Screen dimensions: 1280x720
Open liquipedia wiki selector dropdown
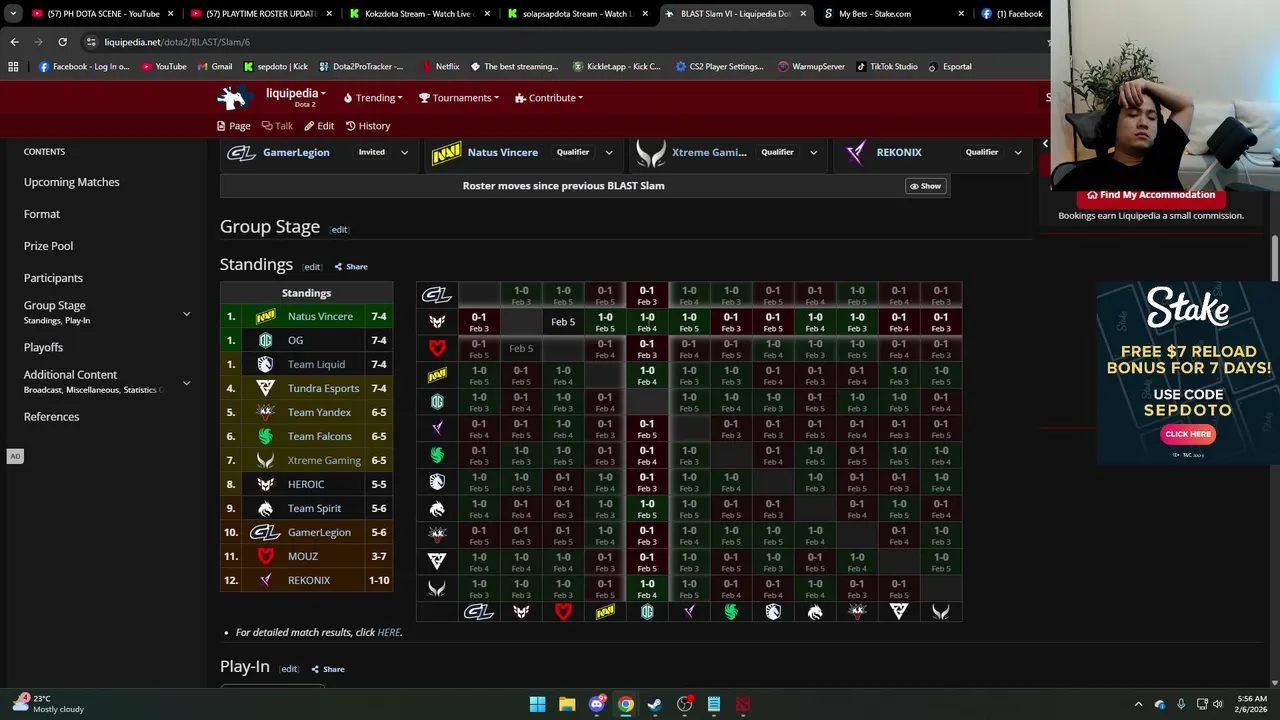pyautogui.click(x=296, y=94)
